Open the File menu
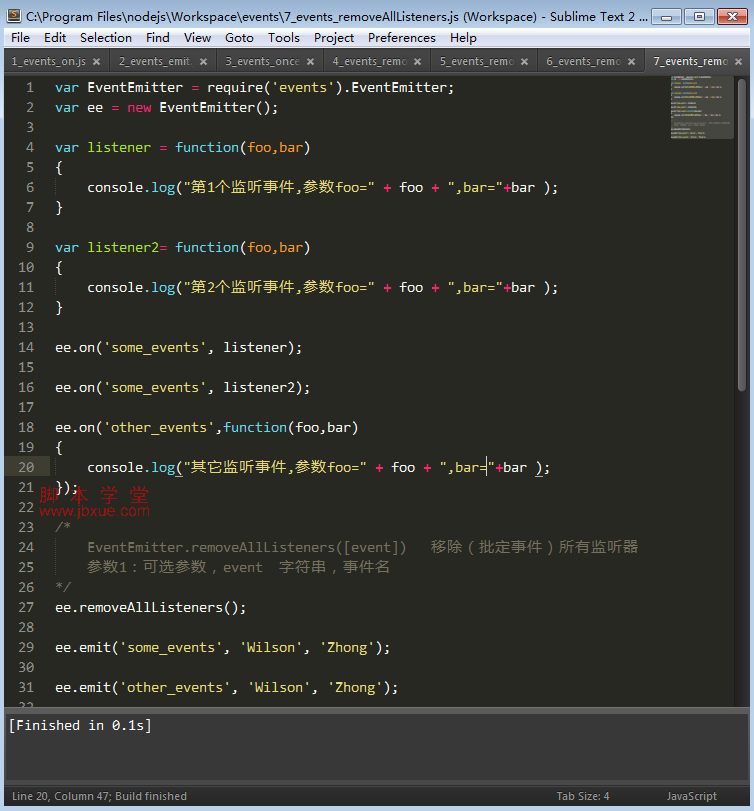 point(20,38)
